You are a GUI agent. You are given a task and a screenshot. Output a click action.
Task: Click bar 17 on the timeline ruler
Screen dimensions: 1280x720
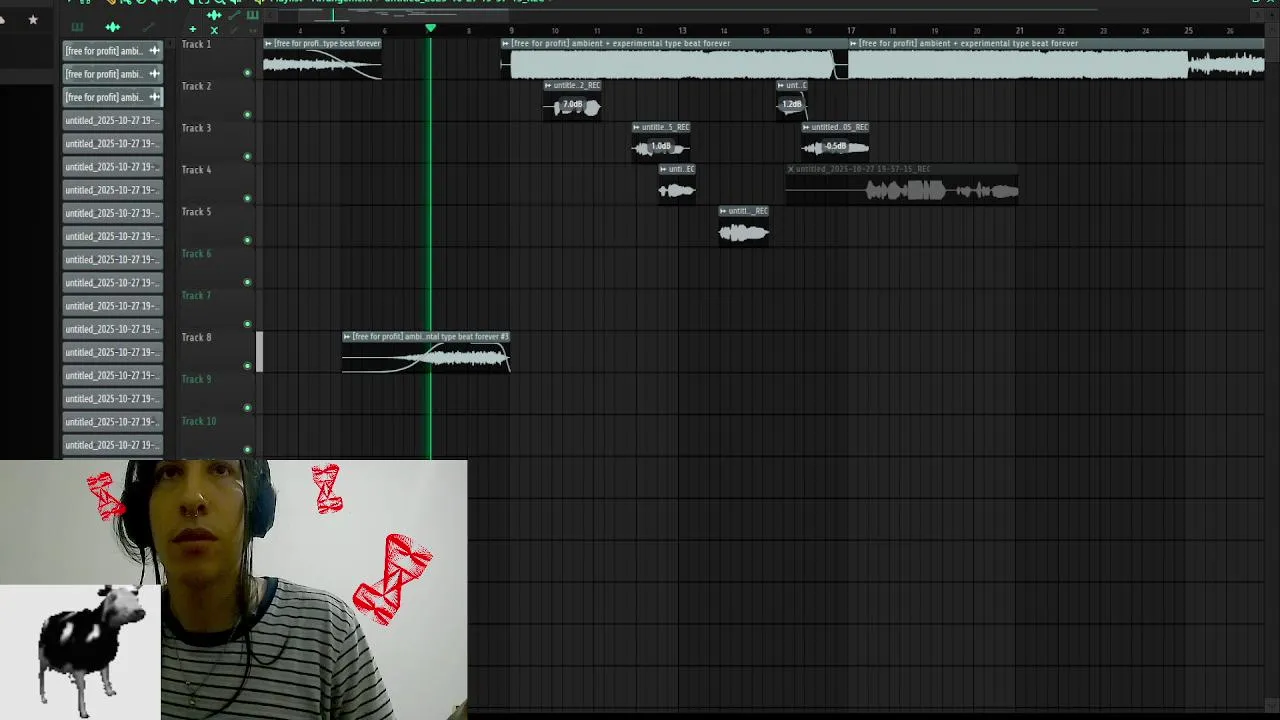pyautogui.click(x=851, y=31)
